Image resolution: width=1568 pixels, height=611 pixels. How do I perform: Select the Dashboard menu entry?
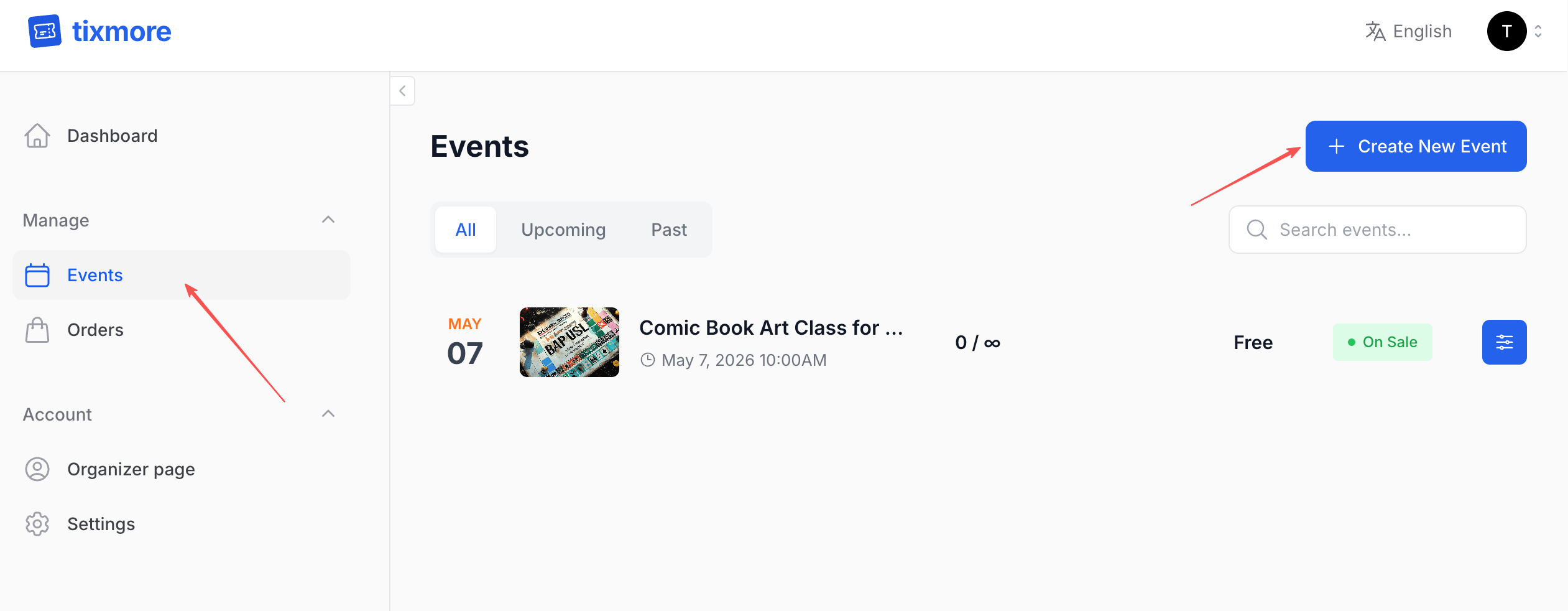(112, 136)
